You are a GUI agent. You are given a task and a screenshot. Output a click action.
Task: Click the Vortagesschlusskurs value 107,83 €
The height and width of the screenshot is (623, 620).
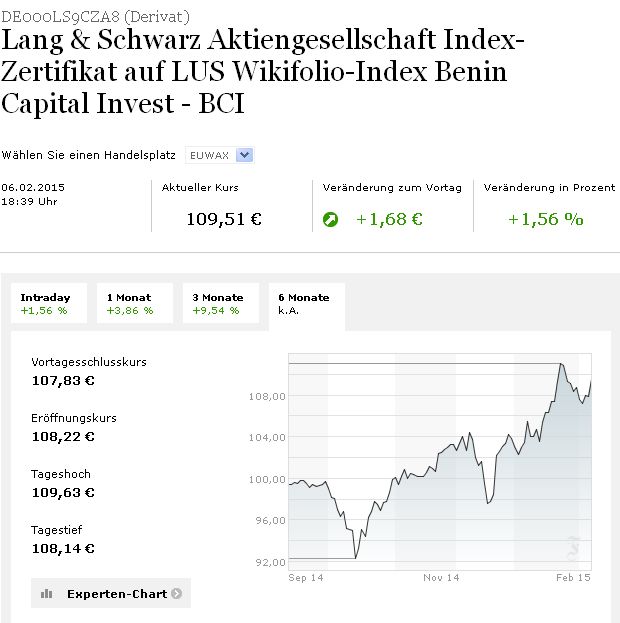[63, 380]
